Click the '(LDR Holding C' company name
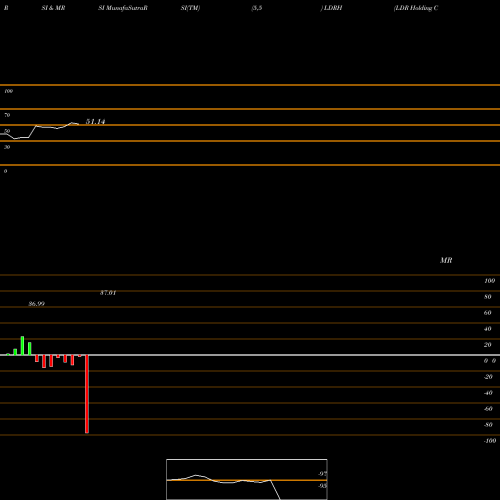This screenshot has width=500, height=500. click(416, 8)
